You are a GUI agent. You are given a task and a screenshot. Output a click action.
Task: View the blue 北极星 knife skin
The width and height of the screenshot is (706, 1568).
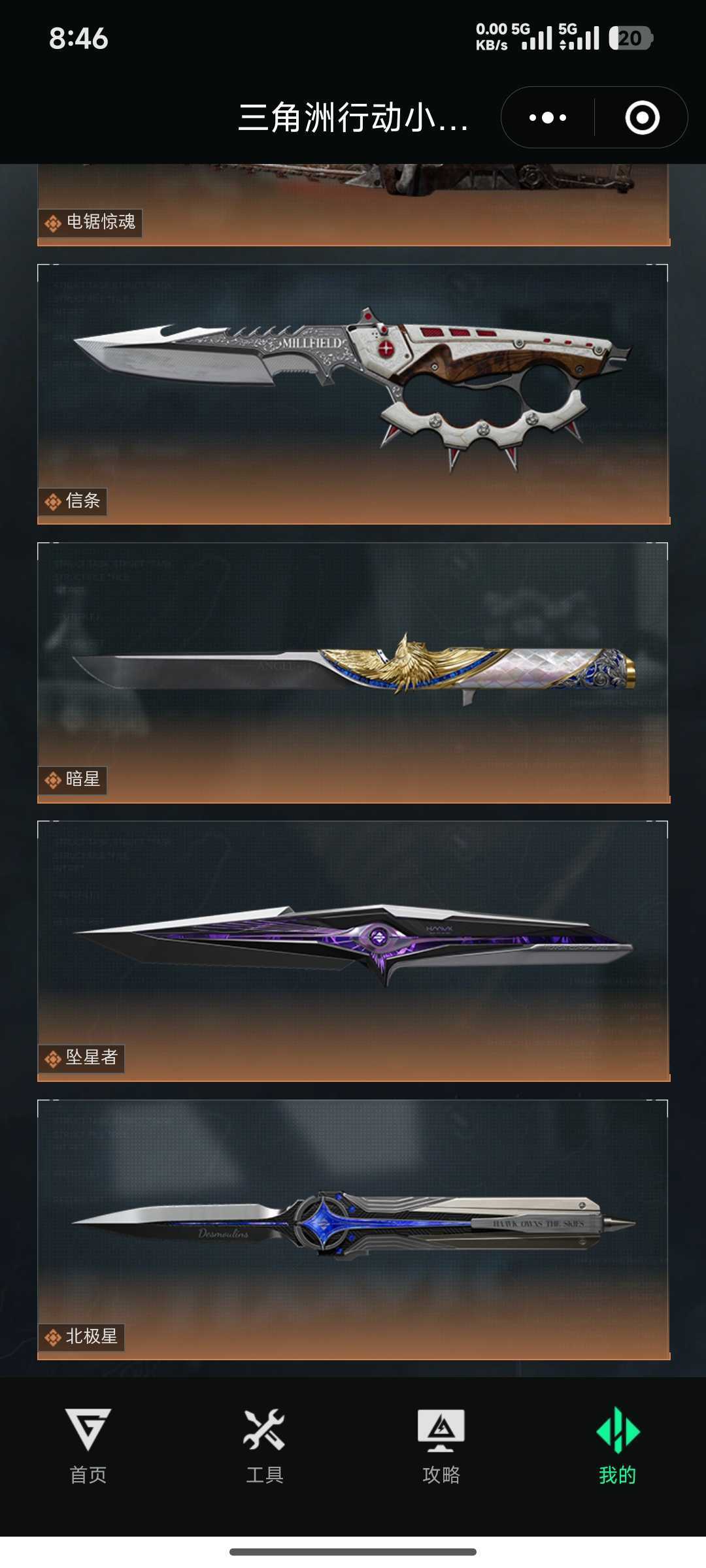pos(353,1230)
